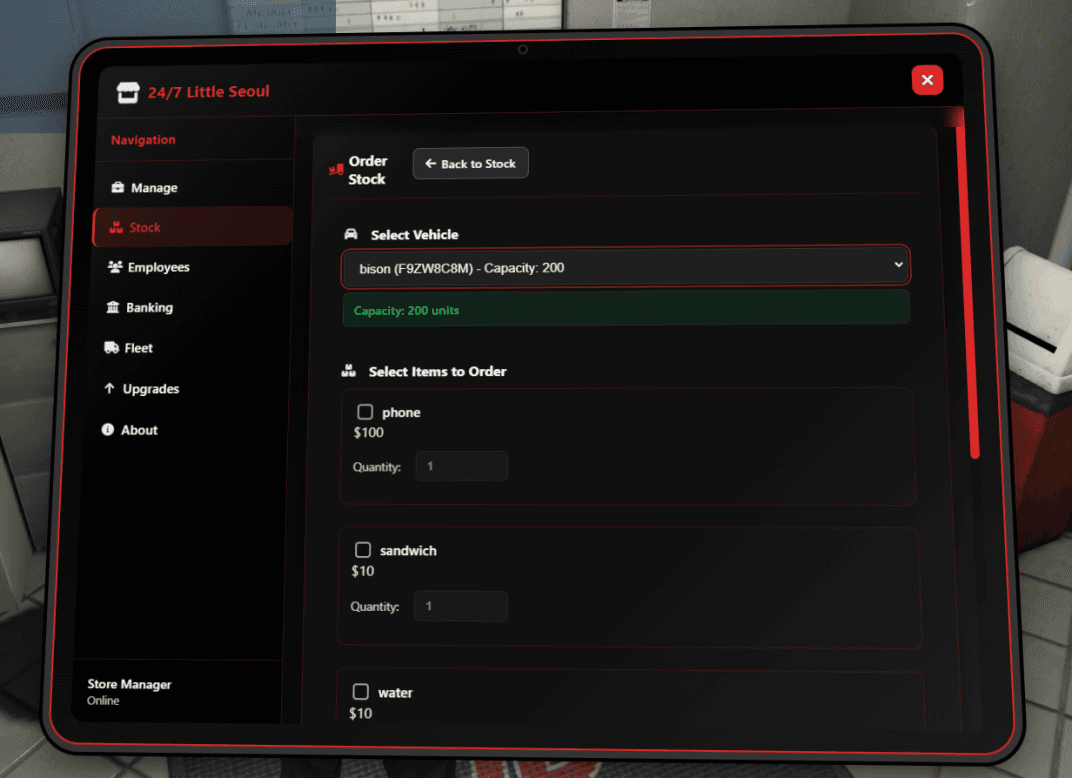Open the Select Vehicle dropdown

626,266
